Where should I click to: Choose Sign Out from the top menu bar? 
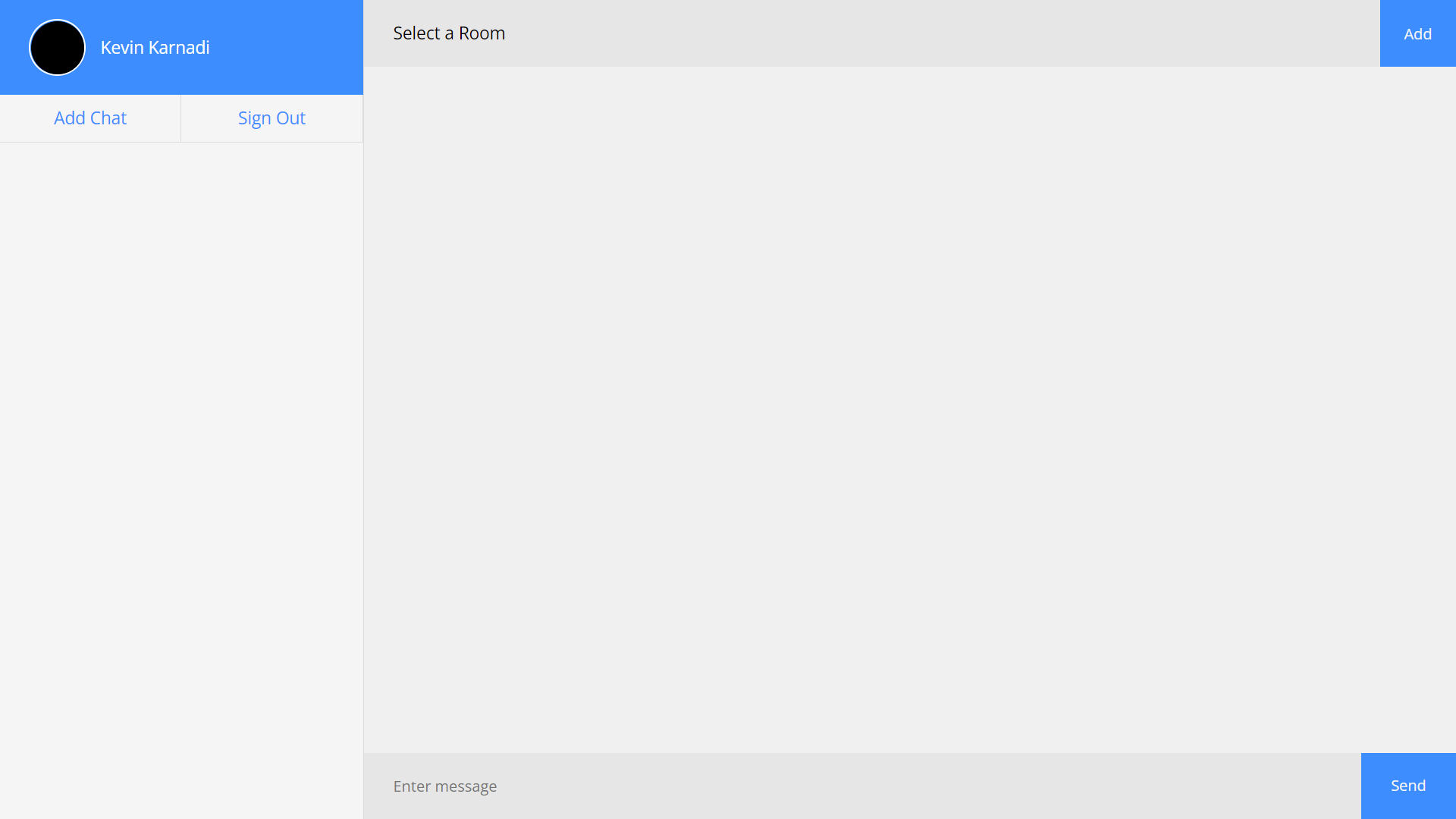(271, 118)
